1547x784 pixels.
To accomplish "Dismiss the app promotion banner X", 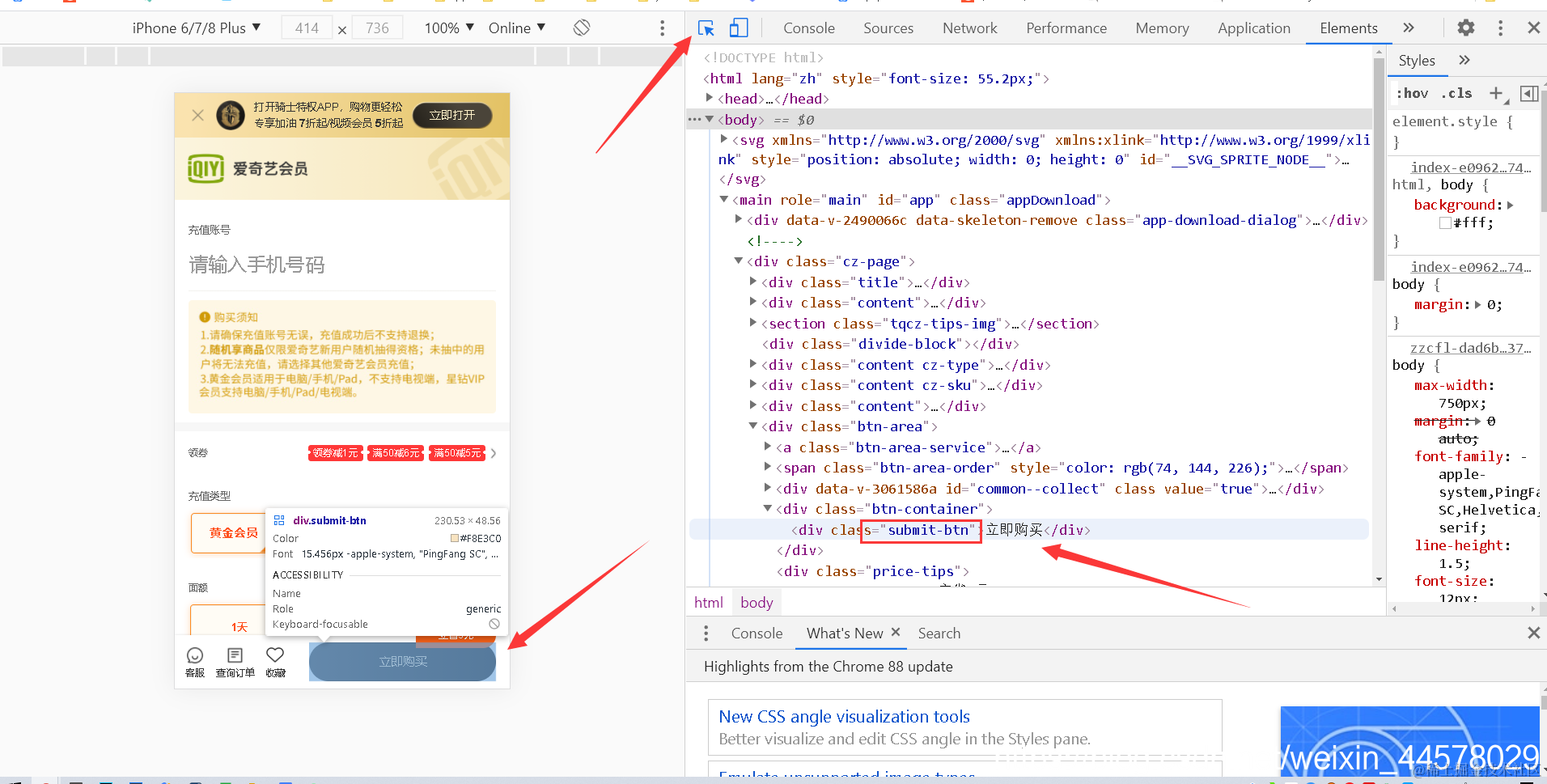I will tap(197, 116).
